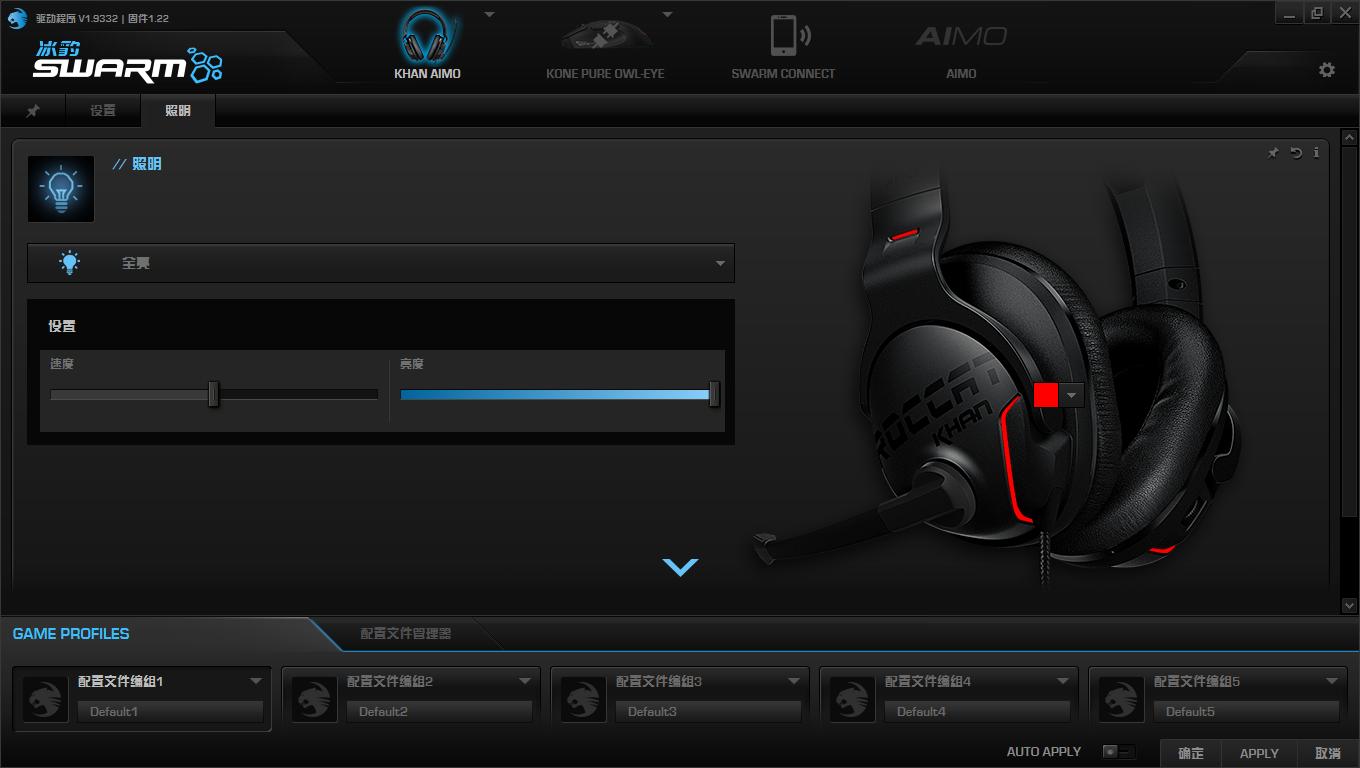Open the headset color picker dropdown arrow

pyautogui.click(x=1072, y=395)
